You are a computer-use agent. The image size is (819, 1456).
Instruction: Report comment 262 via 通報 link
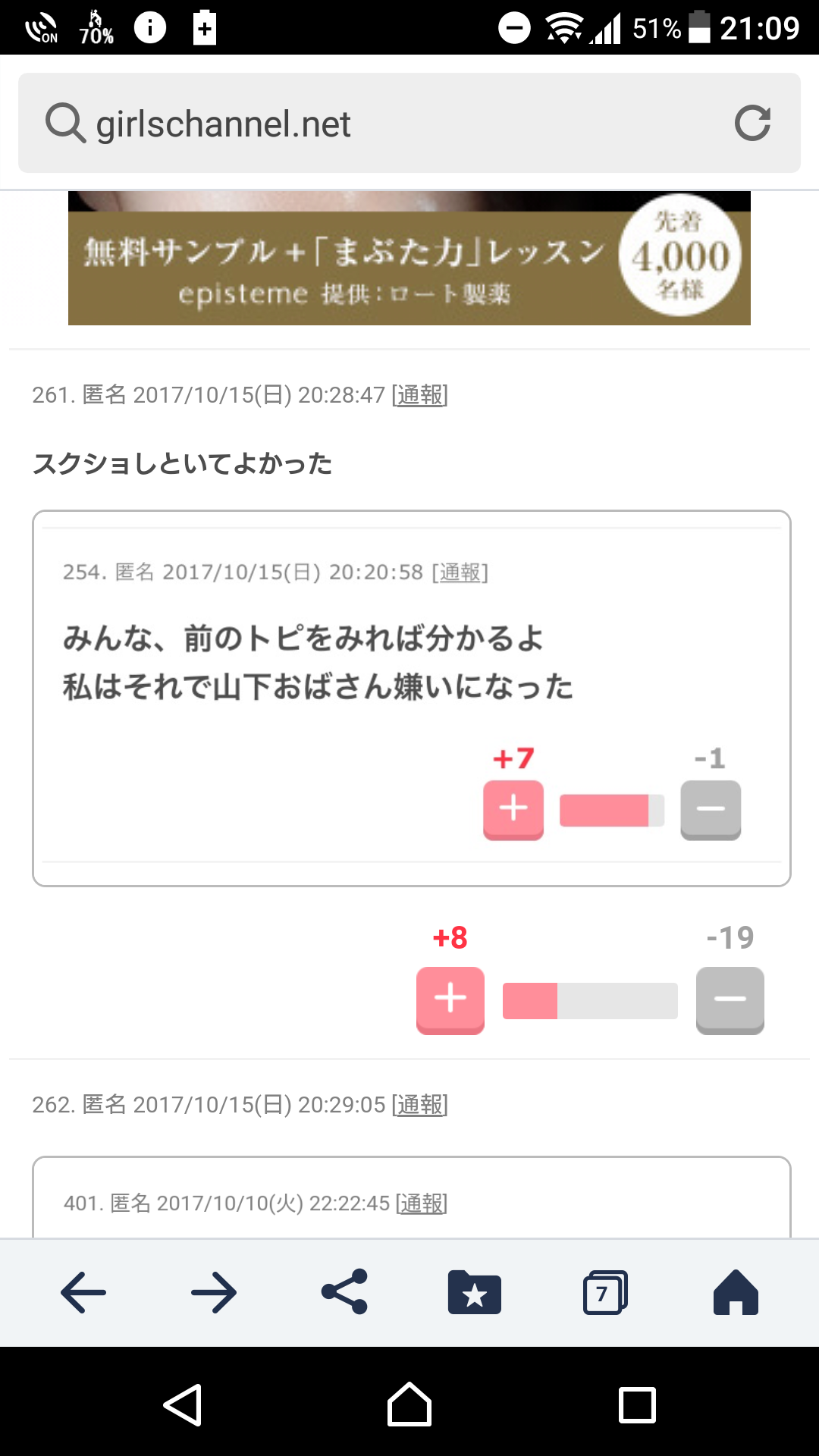tap(420, 1104)
